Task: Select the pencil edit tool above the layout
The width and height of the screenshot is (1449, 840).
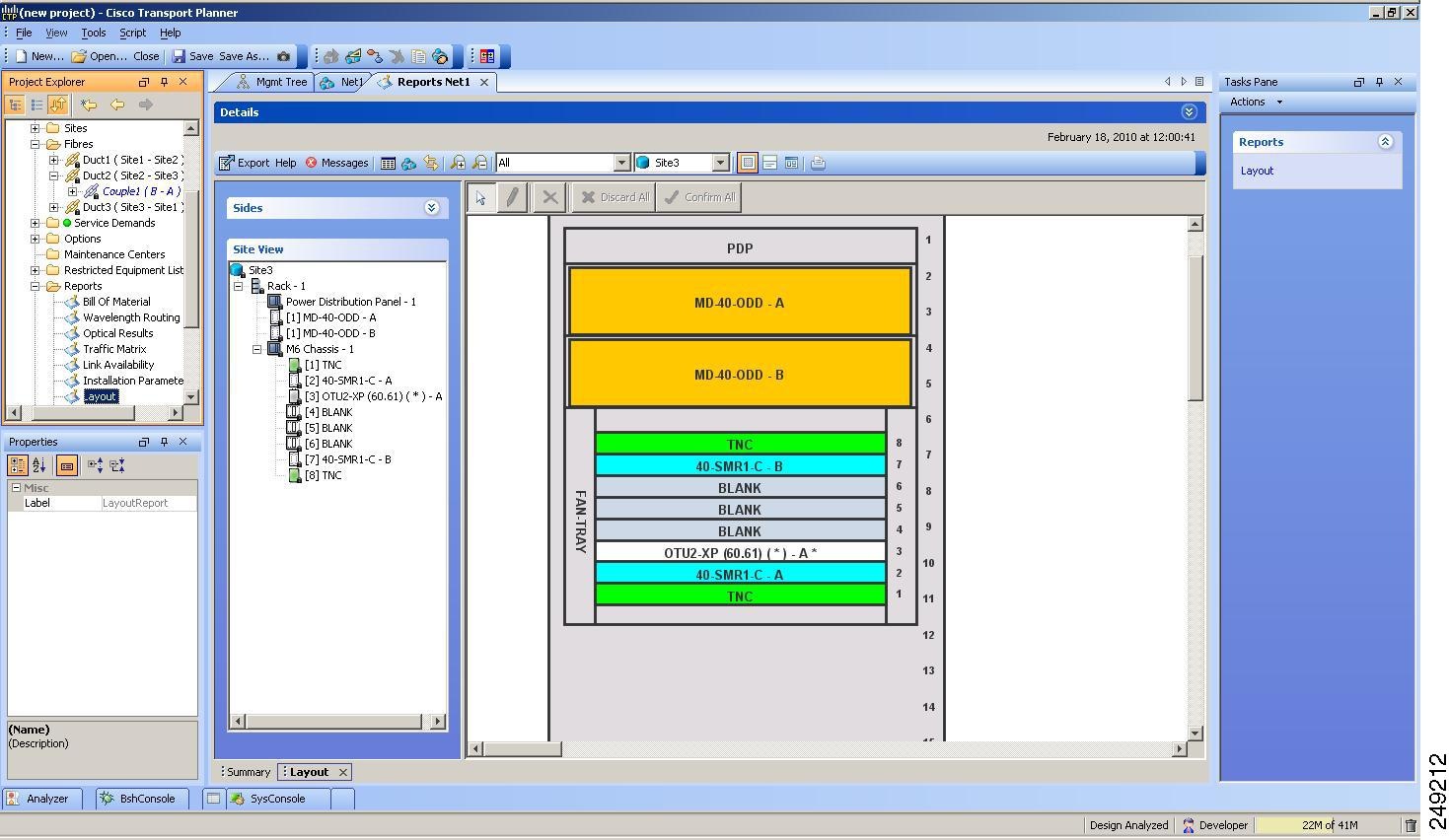Action: [512, 196]
